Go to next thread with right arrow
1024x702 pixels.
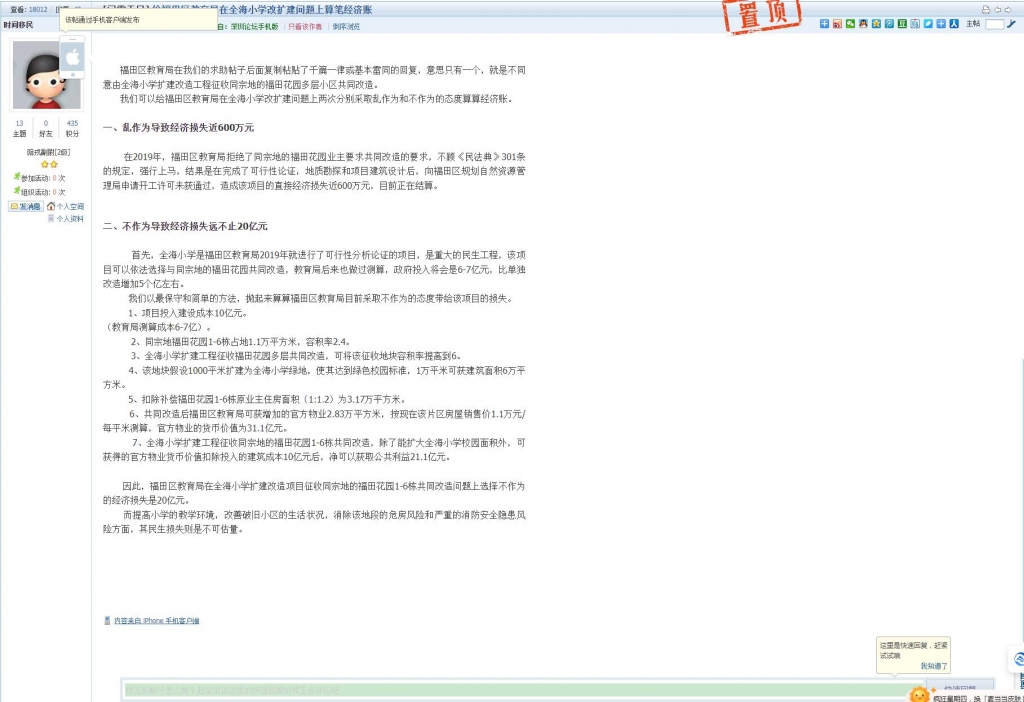click(x=1009, y=8)
